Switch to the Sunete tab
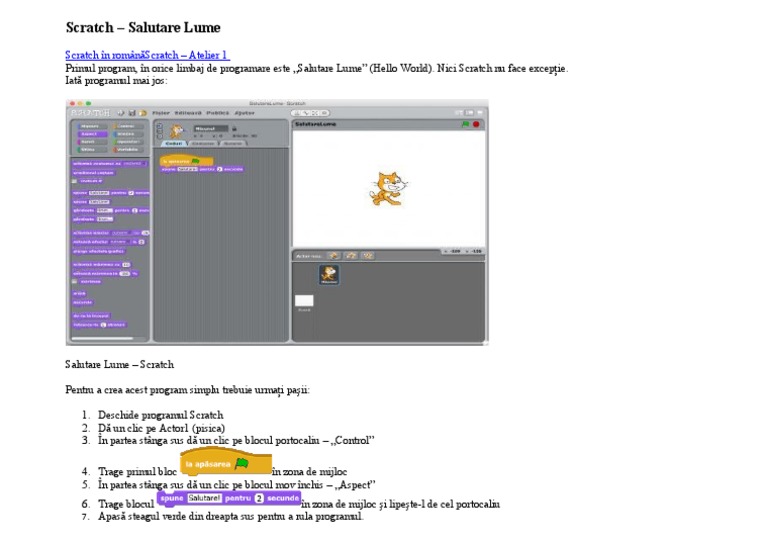Screen dimensions: 768x543 (233, 143)
